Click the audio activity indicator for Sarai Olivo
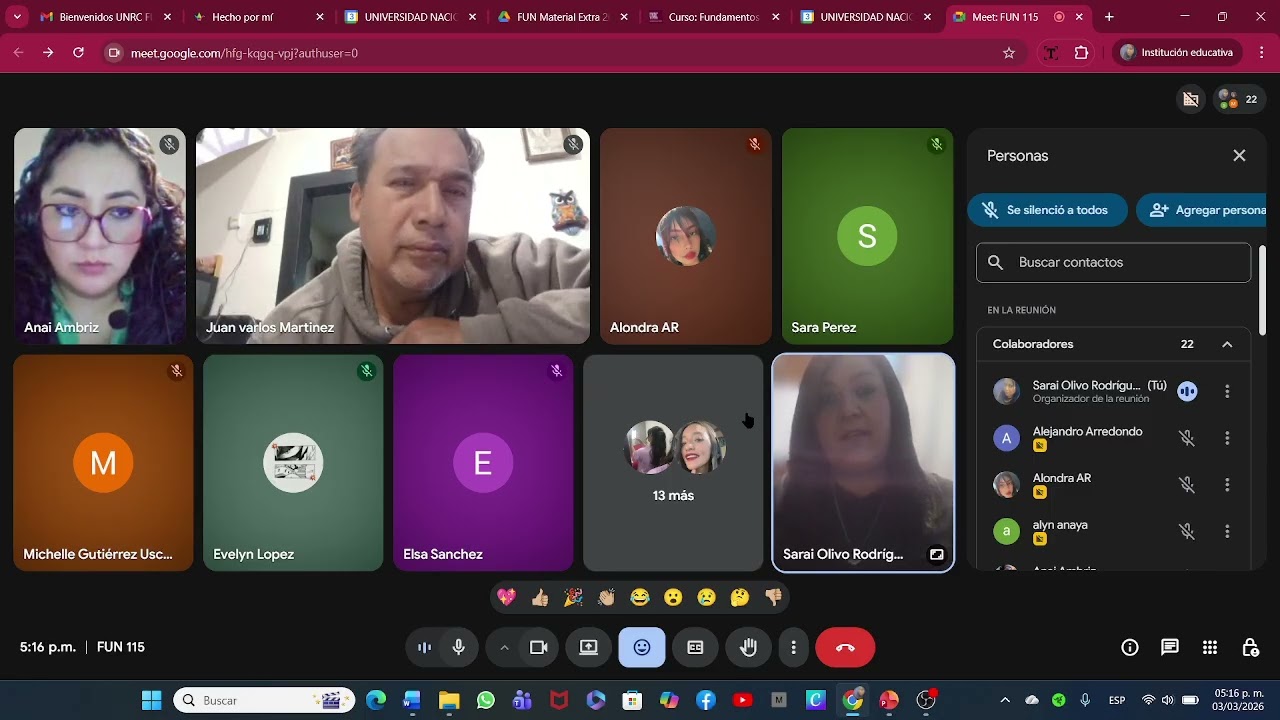The width and height of the screenshot is (1280, 720). [x=1187, y=391]
